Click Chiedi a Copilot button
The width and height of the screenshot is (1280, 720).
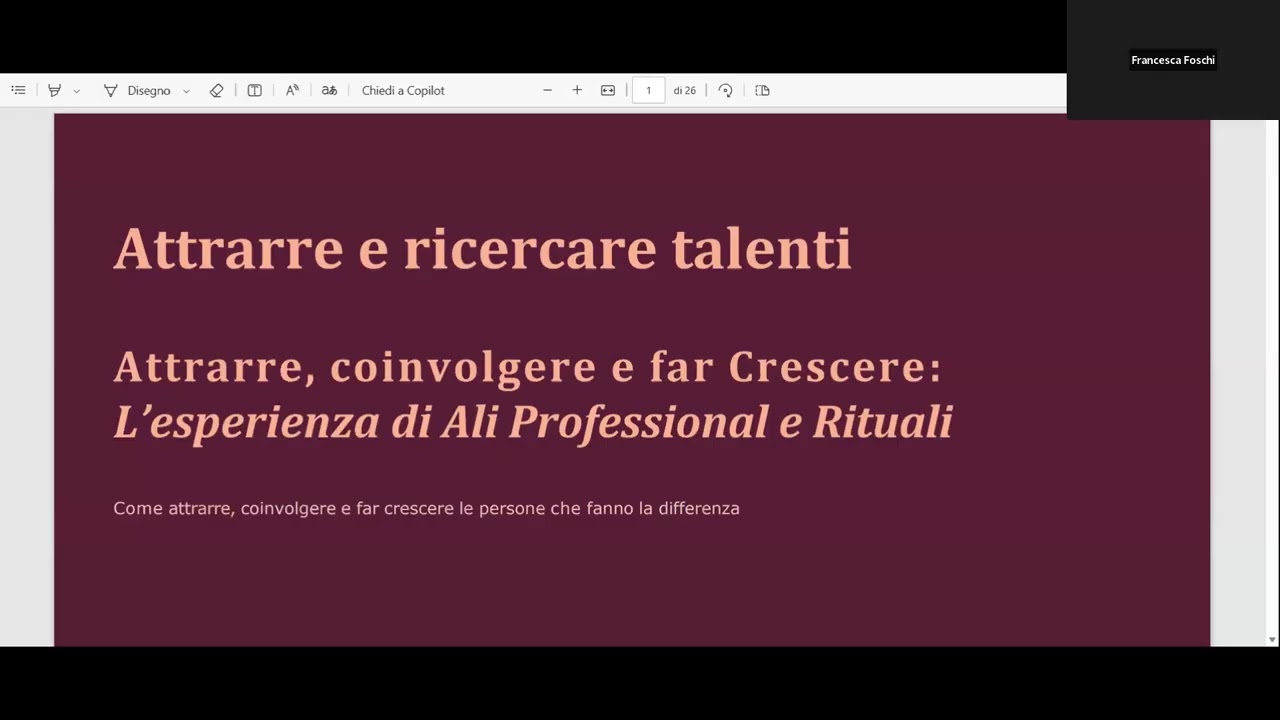click(x=403, y=90)
